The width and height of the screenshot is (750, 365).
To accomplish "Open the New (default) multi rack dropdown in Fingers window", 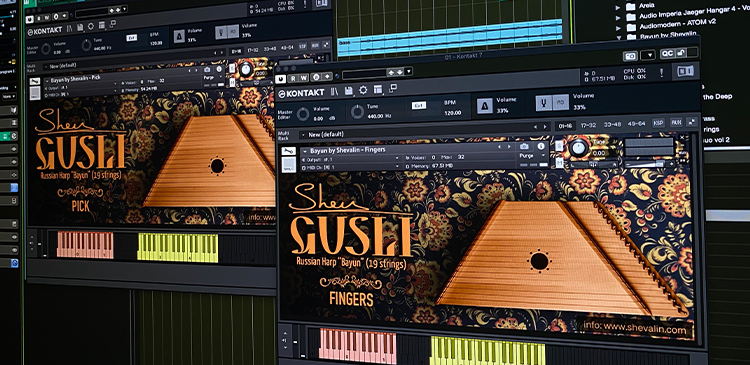I will pyautogui.click(x=303, y=135).
